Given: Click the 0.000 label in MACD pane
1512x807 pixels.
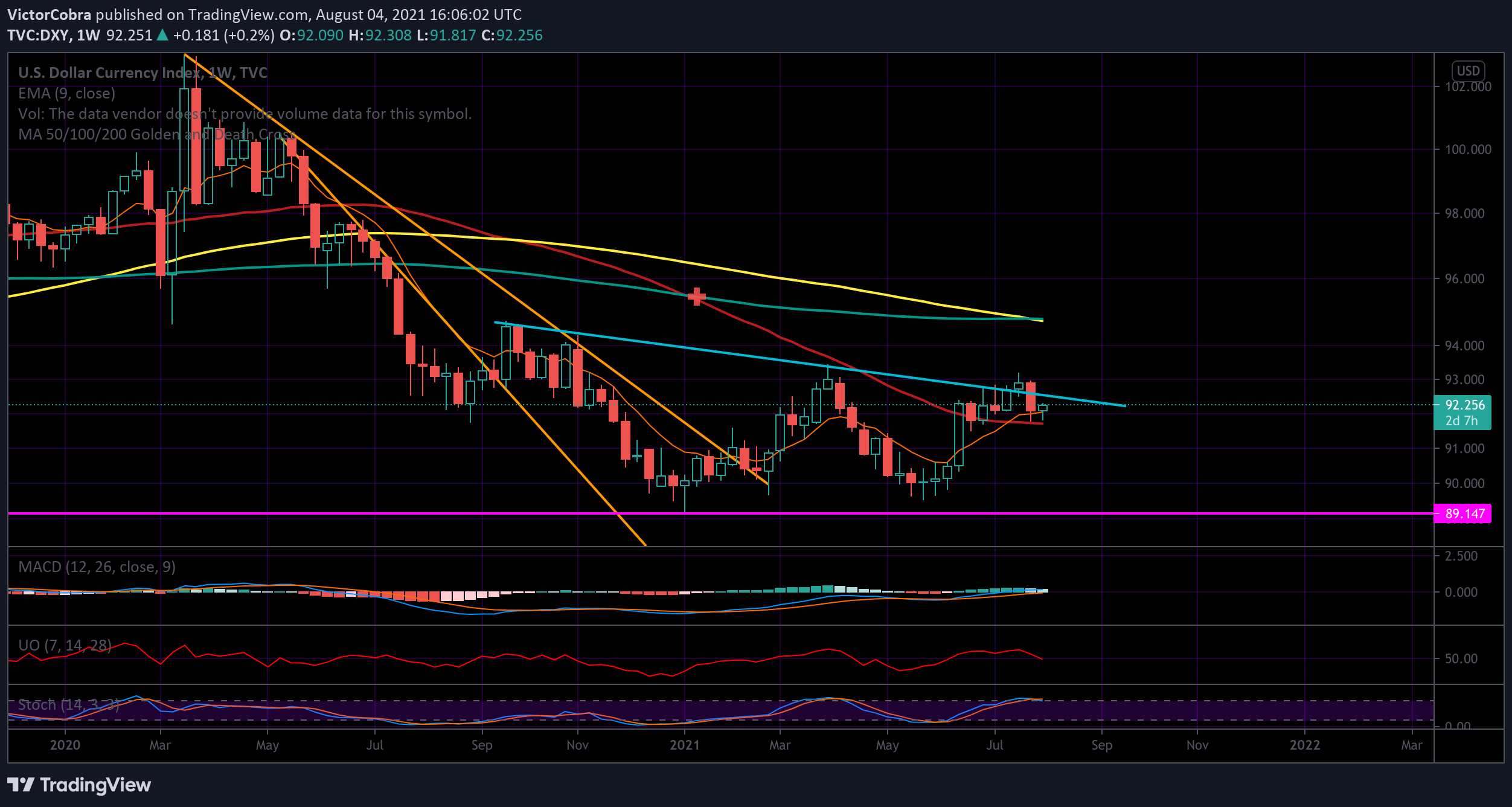Looking at the screenshot, I should point(1461,592).
